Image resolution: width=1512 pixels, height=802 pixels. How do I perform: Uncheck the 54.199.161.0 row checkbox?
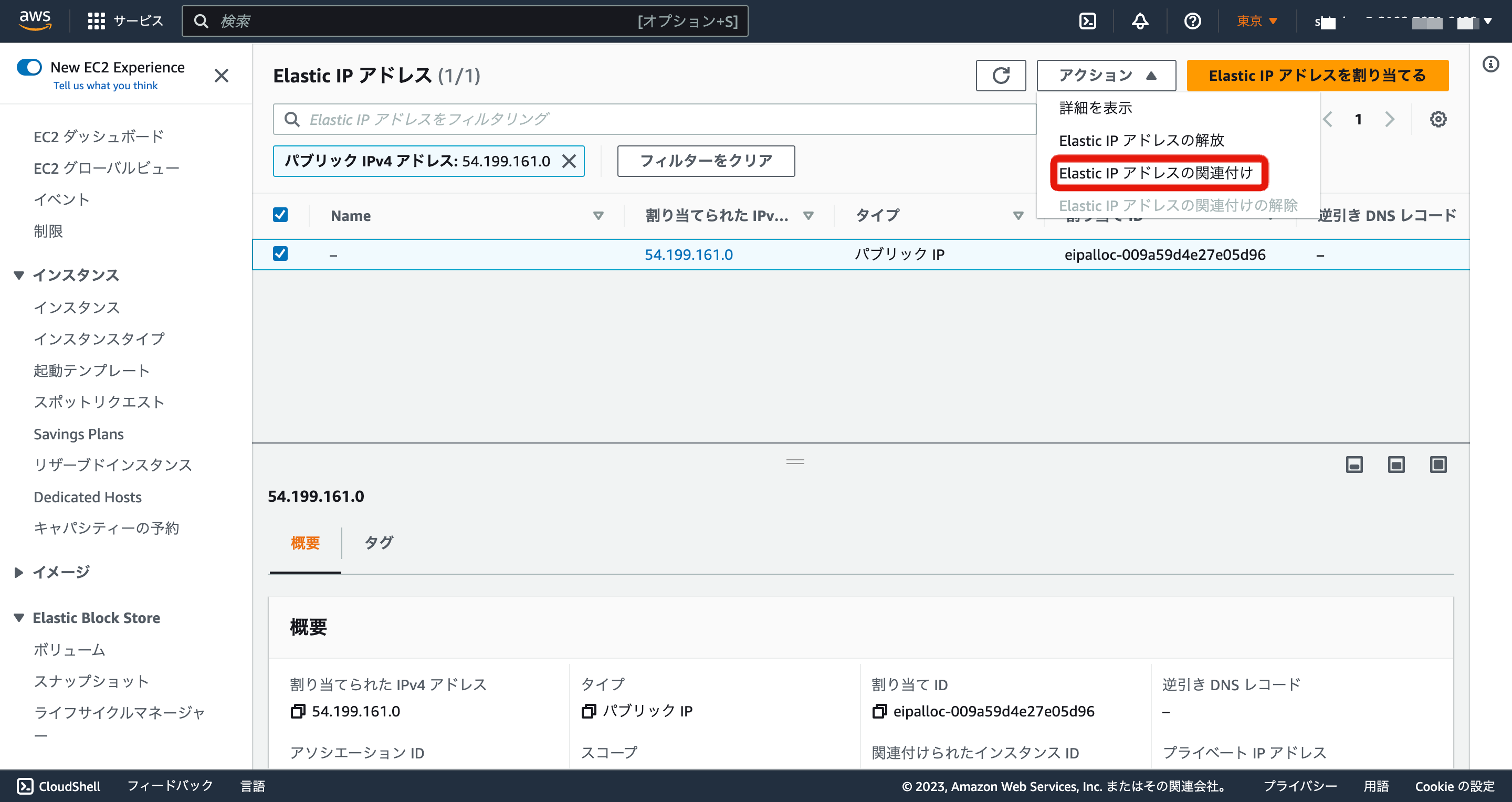click(x=280, y=254)
